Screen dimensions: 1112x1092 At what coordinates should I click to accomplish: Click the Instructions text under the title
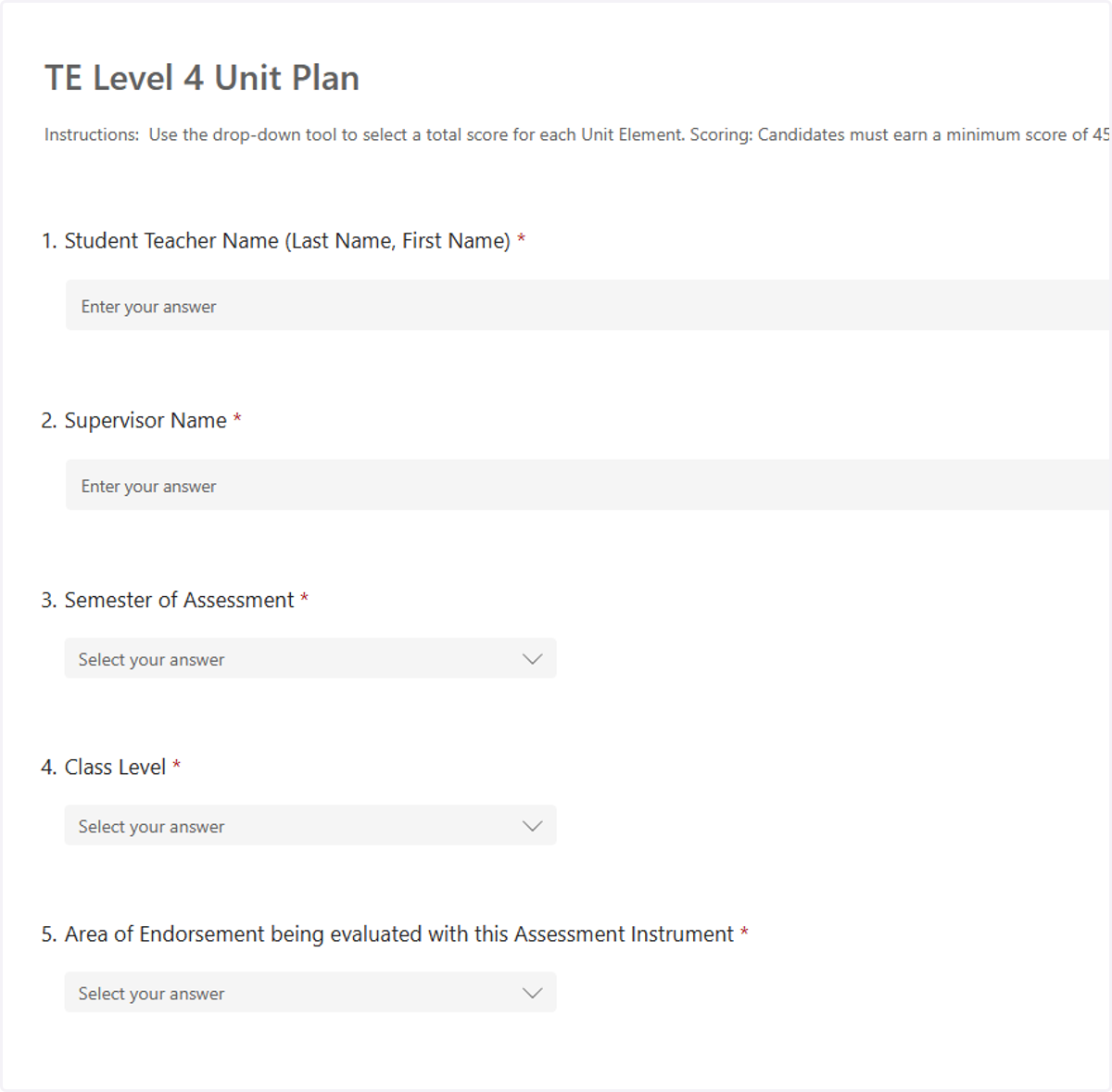577,134
